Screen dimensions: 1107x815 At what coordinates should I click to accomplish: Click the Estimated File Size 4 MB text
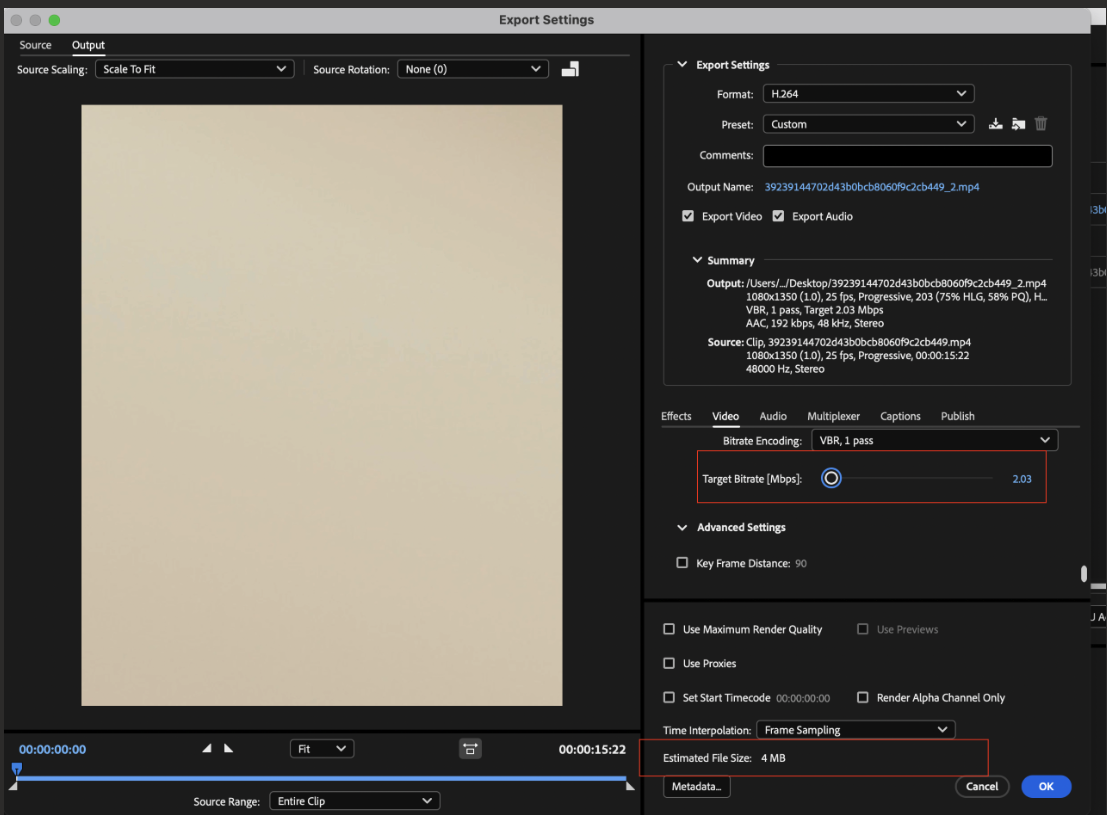[724, 758]
